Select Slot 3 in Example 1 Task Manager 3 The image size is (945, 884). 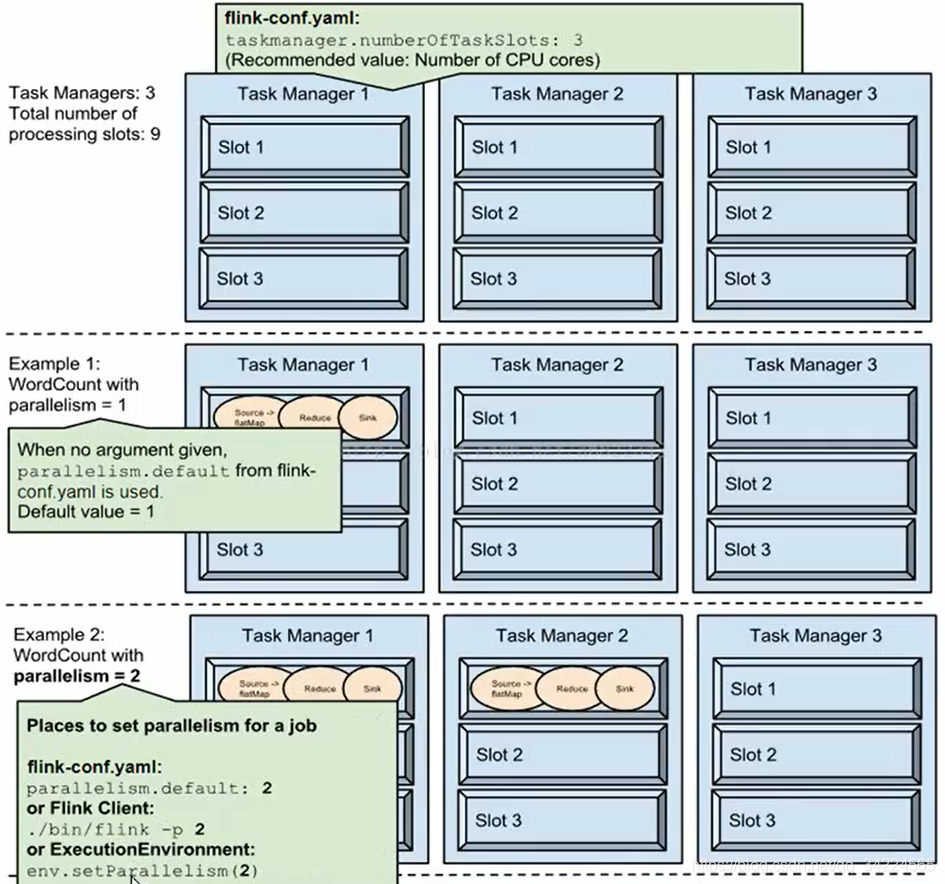click(811, 549)
